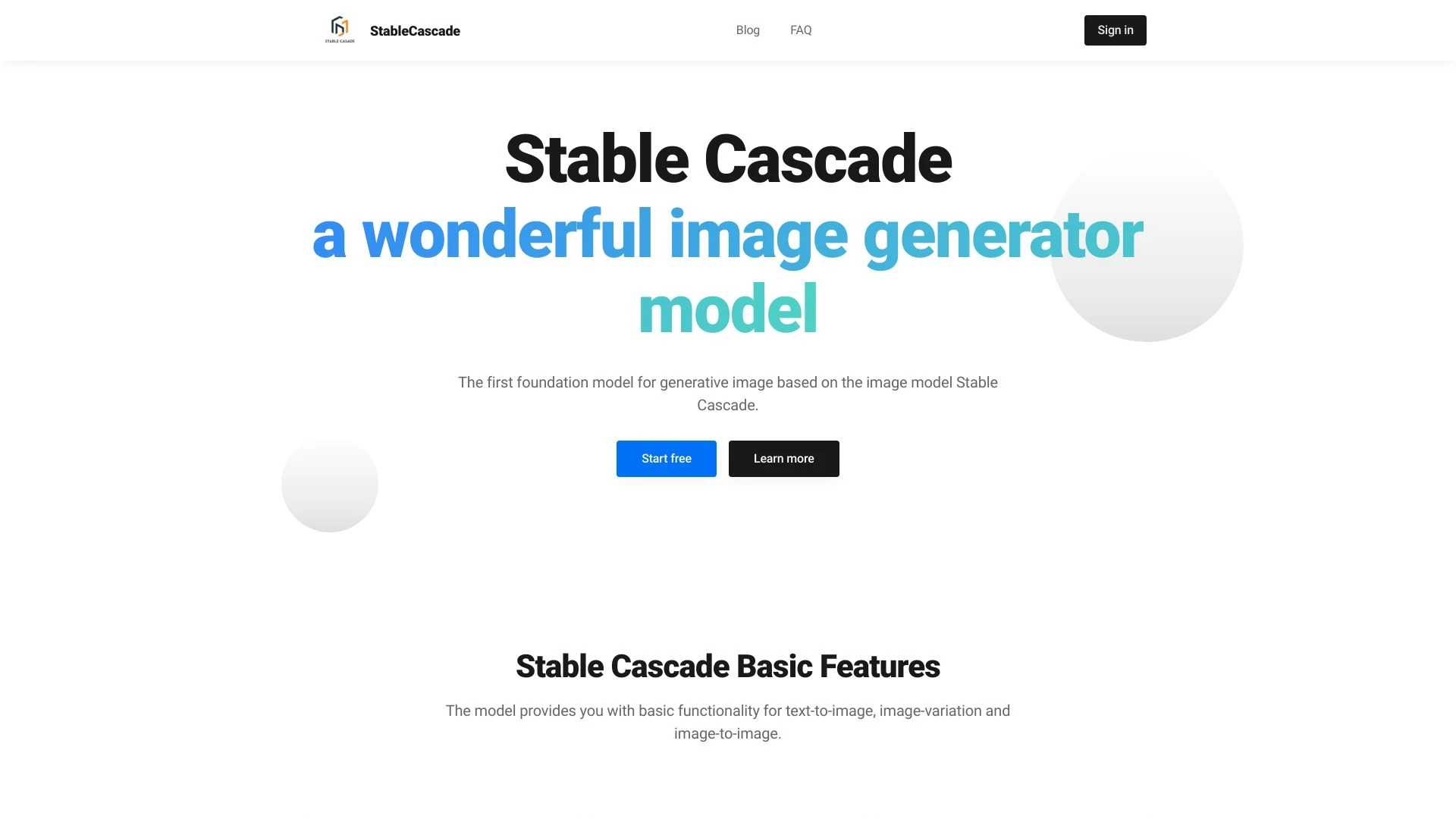Click the Start free button
The width and height of the screenshot is (1456, 819).
click(666, 458)
